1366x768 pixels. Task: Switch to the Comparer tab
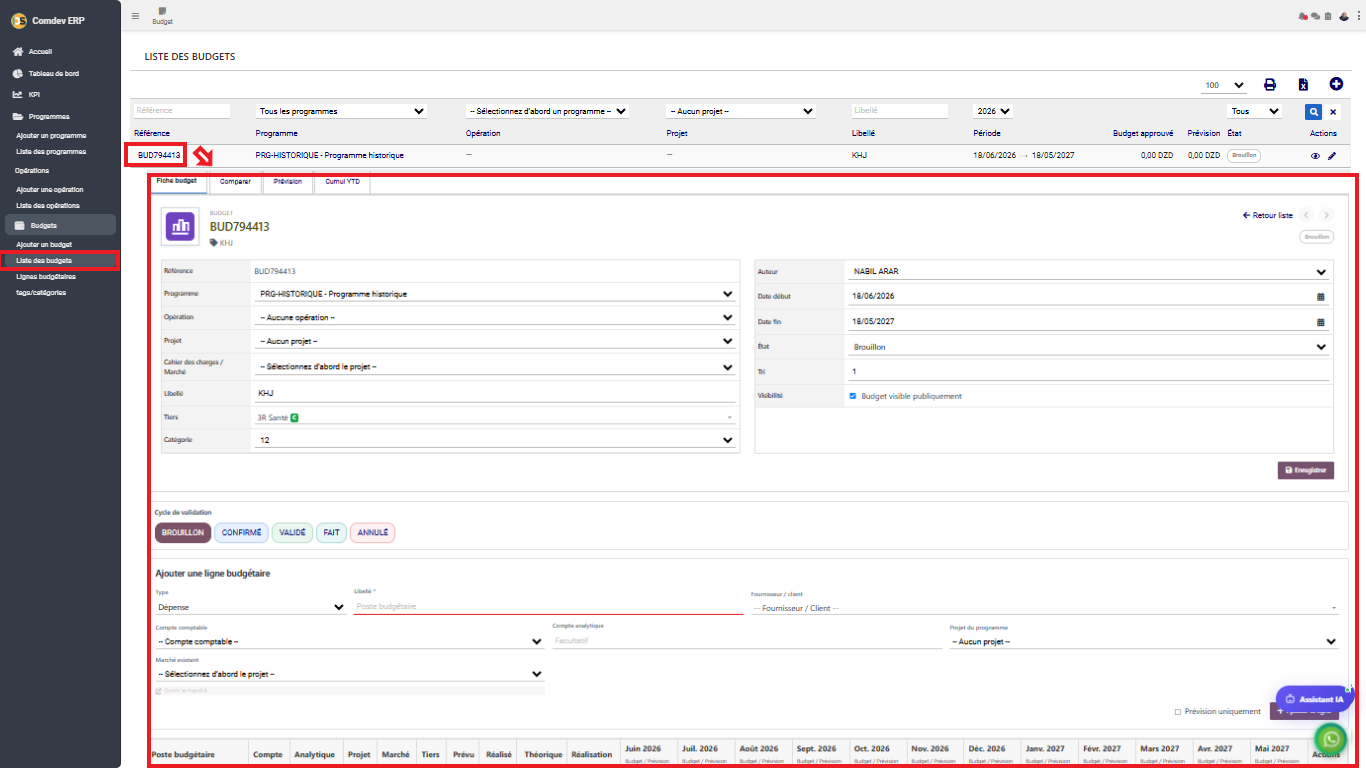(x=235, y=181)
